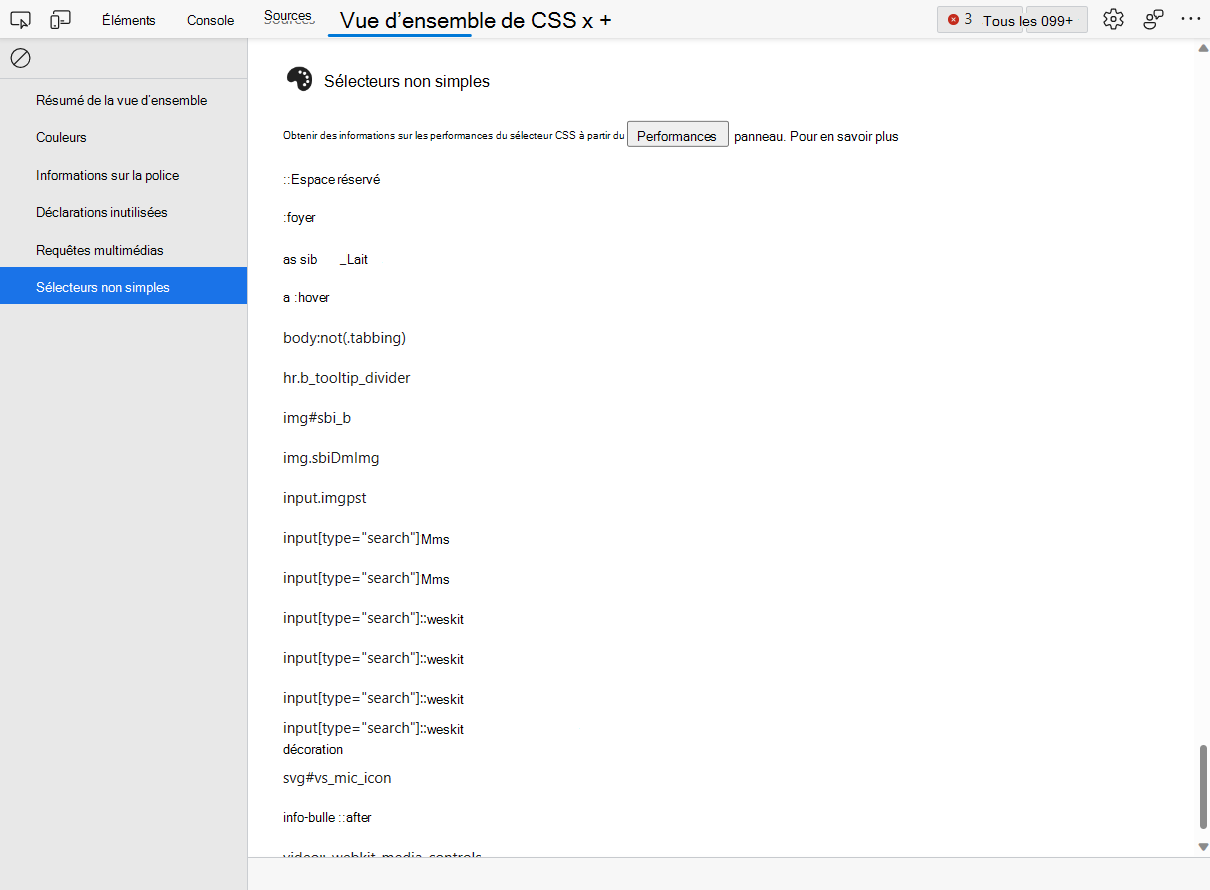
Task: Click the a :hover selector
Action: [x=306, y=297]
